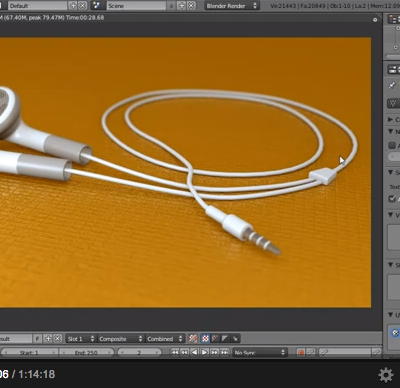Click the rendered earphones image
The image size is (400, 388).
pyautogui.click(x=185, y=172)
